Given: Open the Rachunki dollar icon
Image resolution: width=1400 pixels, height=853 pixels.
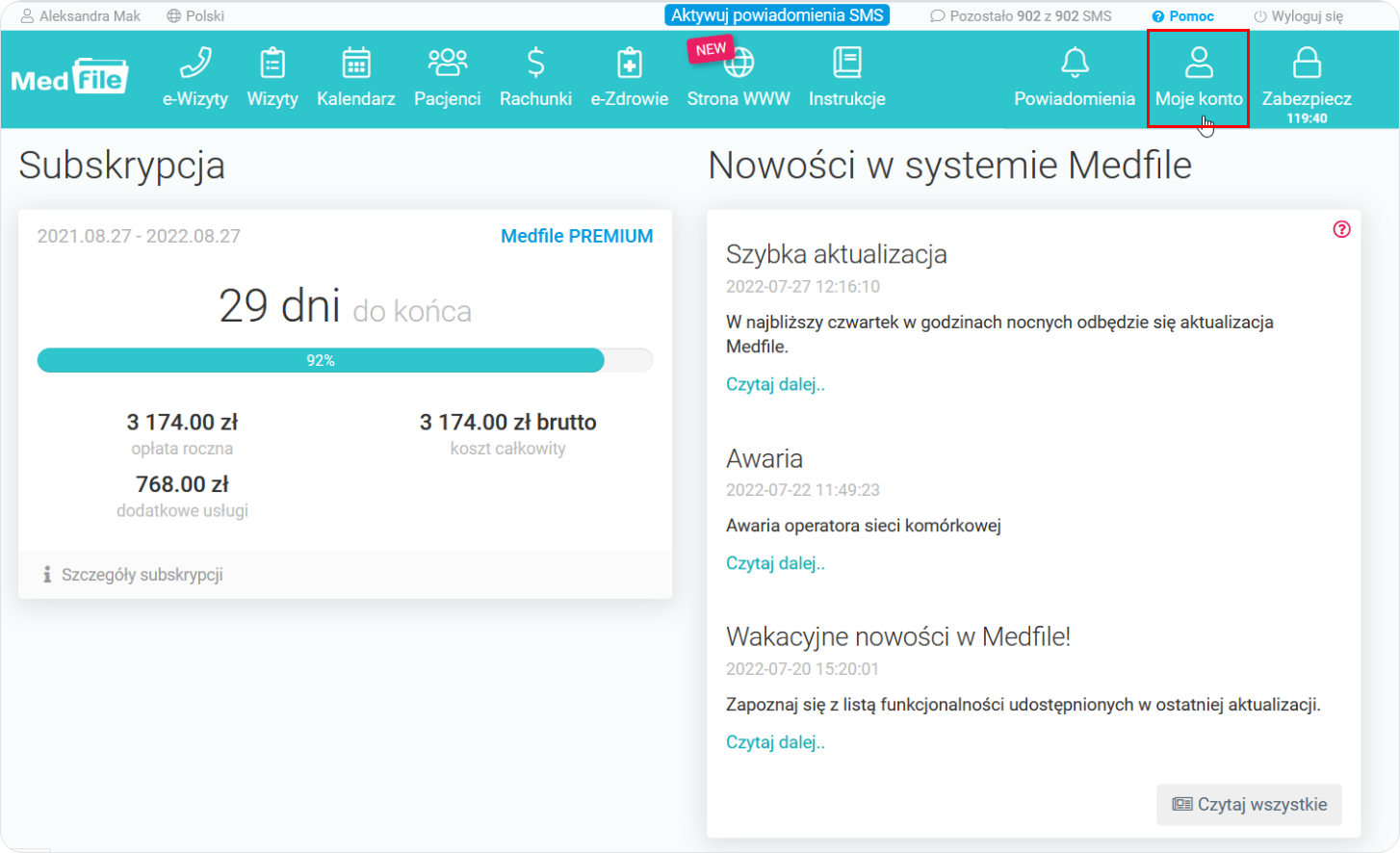Looking at the screenshot, I should point(536,63).
